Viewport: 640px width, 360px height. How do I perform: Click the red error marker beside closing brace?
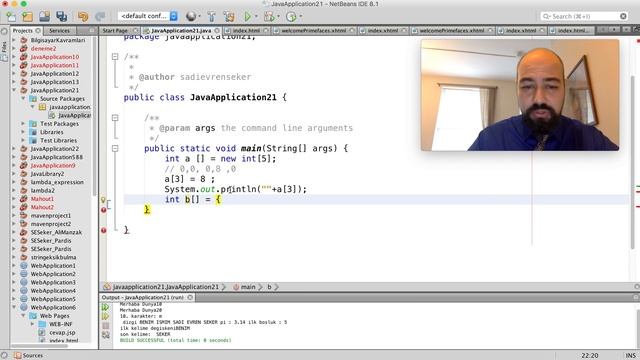click(103, 210)
